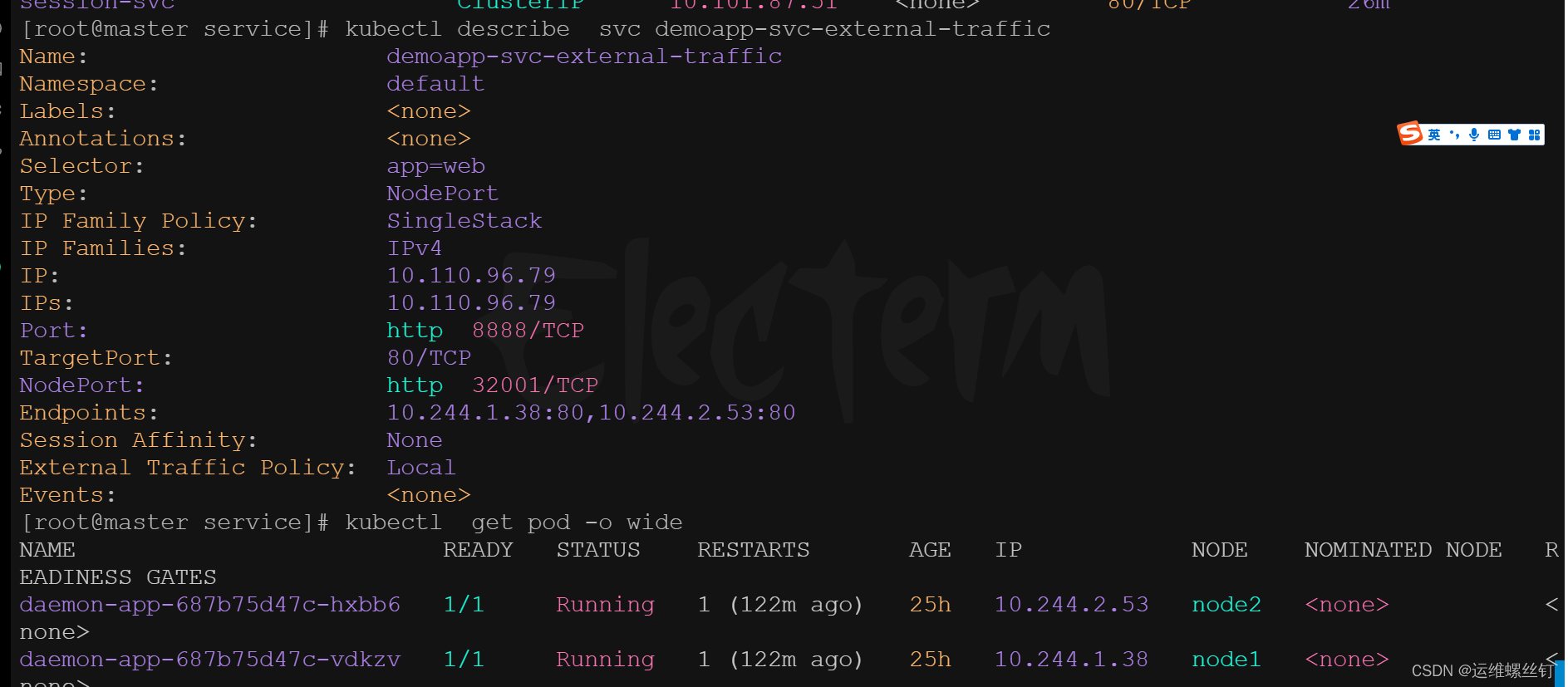Click 'http' on the NodePort line

click(x=415, y=385)
